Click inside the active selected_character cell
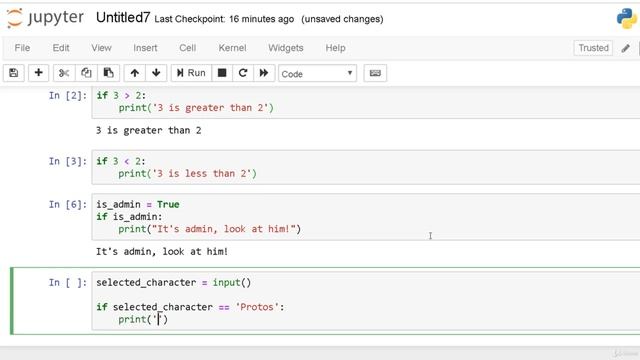The image size is (640, 360). [x=366, y=301]
